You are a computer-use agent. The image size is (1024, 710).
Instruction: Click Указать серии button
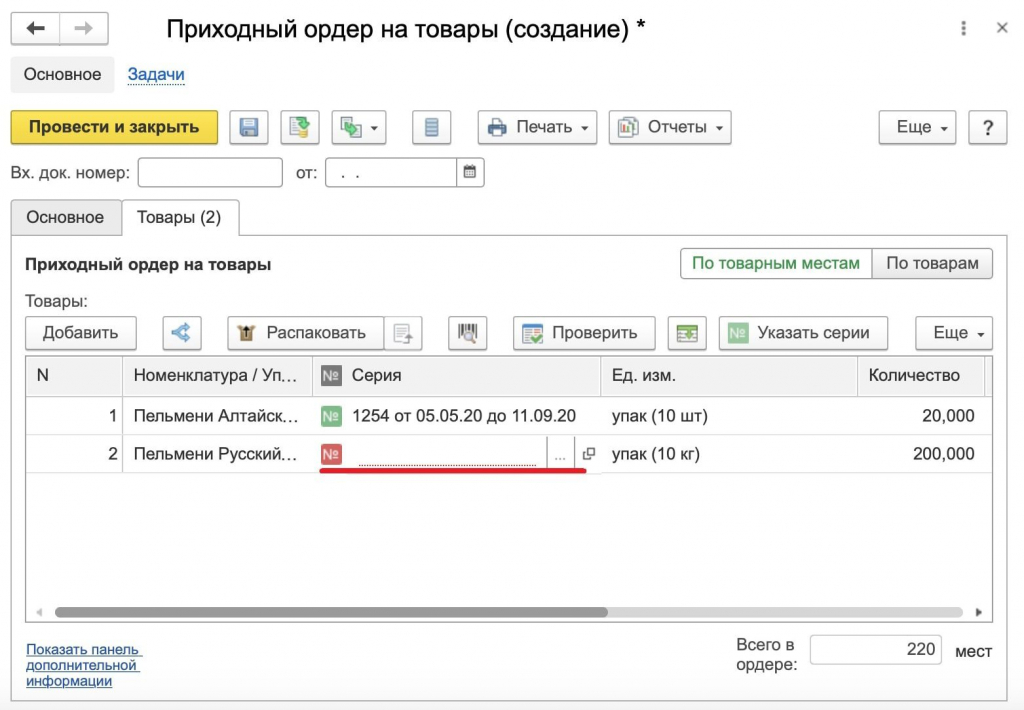pos(803,332)
